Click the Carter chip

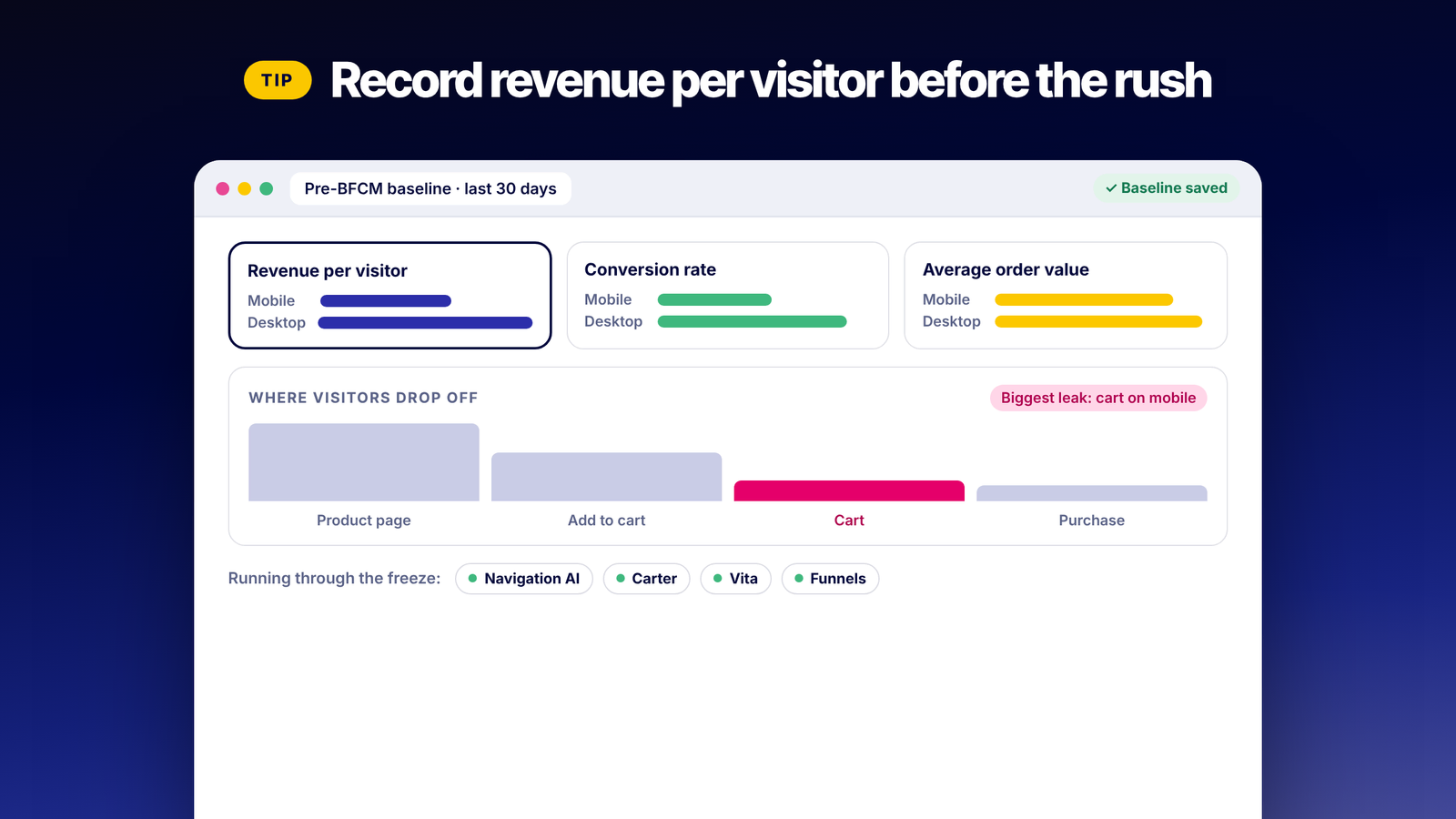point(646,579)
